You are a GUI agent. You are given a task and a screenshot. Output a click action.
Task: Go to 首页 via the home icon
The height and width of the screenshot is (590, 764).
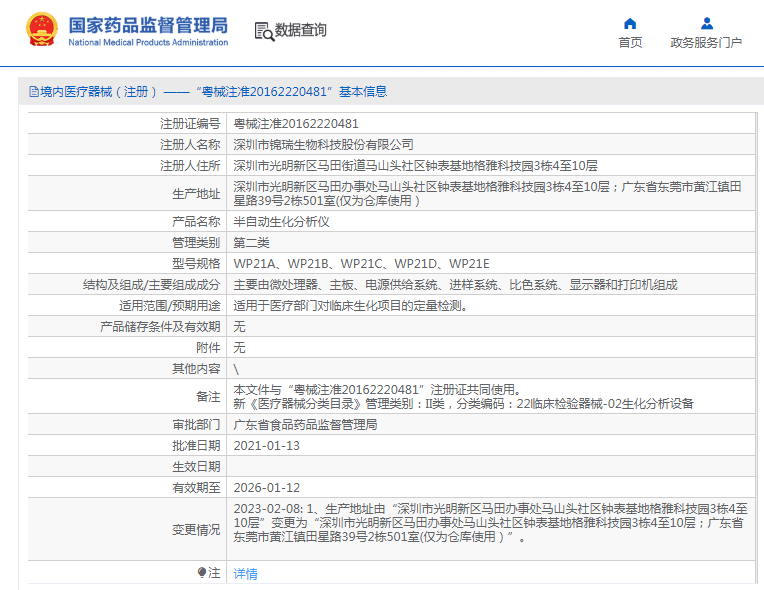pos(630,23)
